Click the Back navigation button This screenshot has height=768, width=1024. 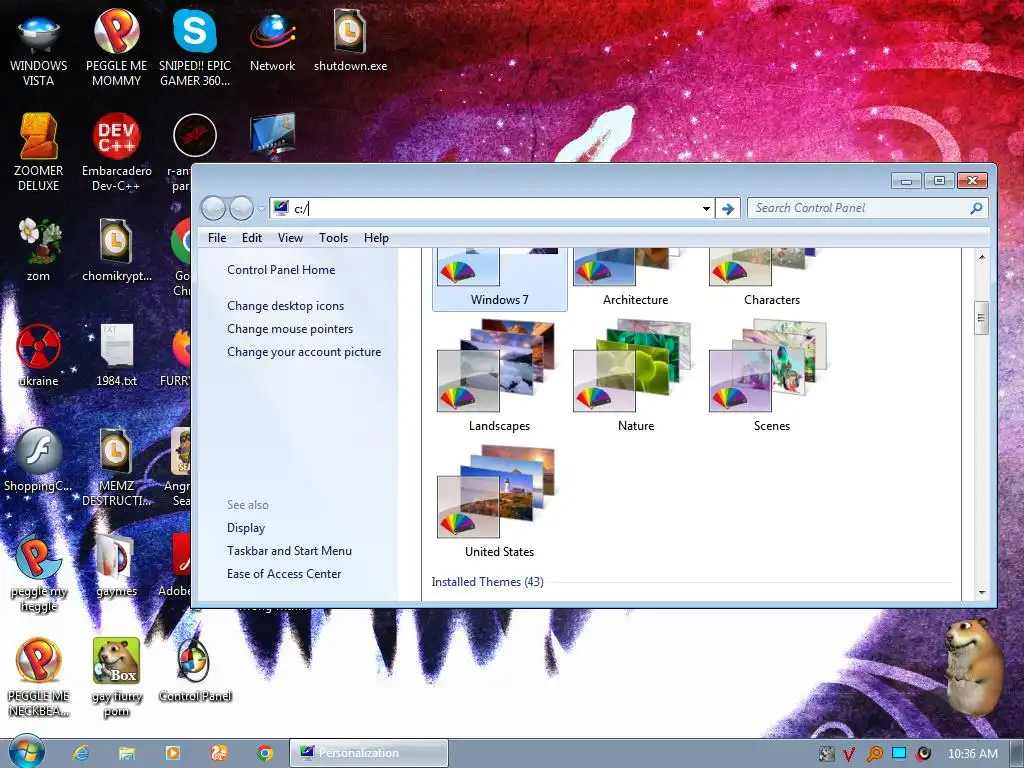(x=213, y=208)
